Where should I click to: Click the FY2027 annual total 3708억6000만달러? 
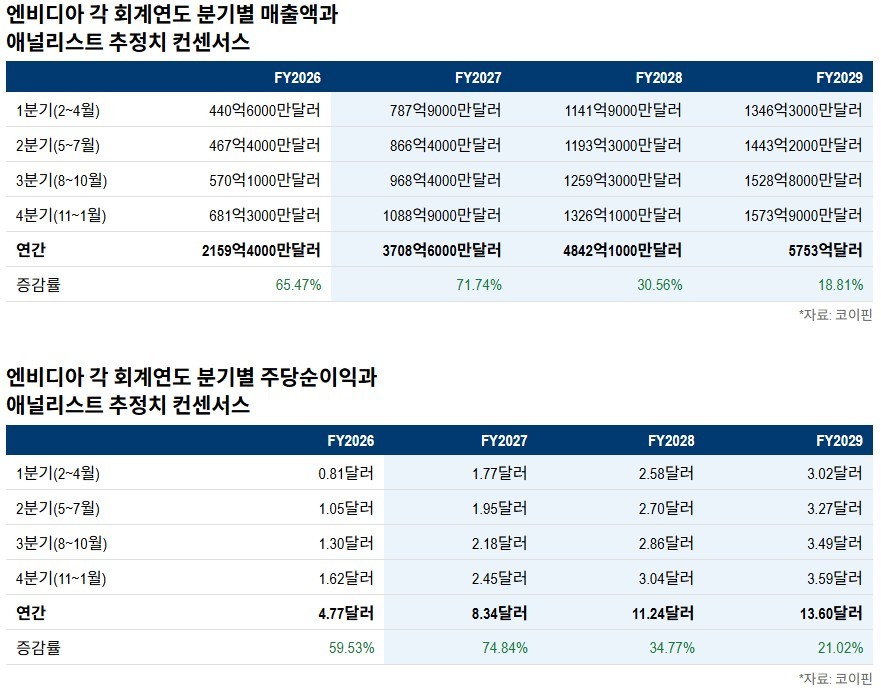[x=442, y=250]
